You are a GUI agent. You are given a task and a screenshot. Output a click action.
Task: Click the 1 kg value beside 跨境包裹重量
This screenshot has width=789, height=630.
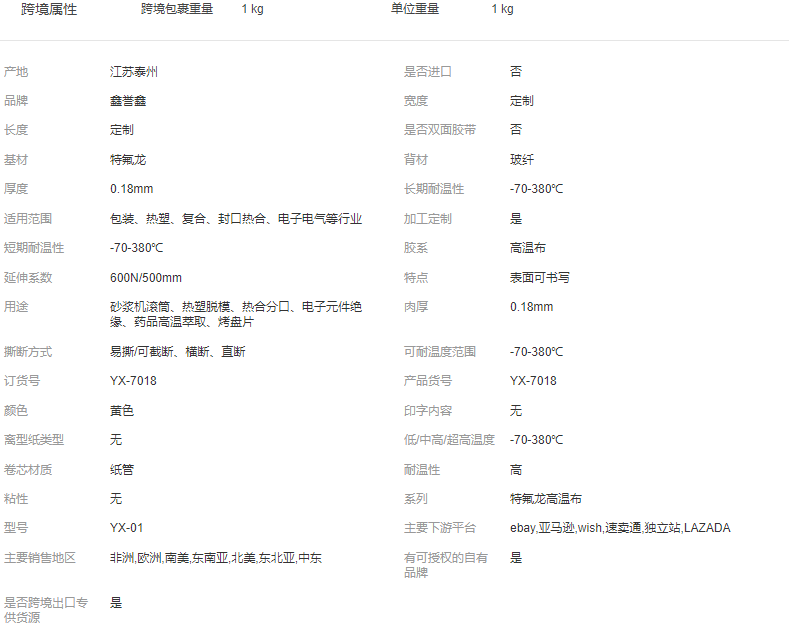pyautogui.click(x=252, y=9)
